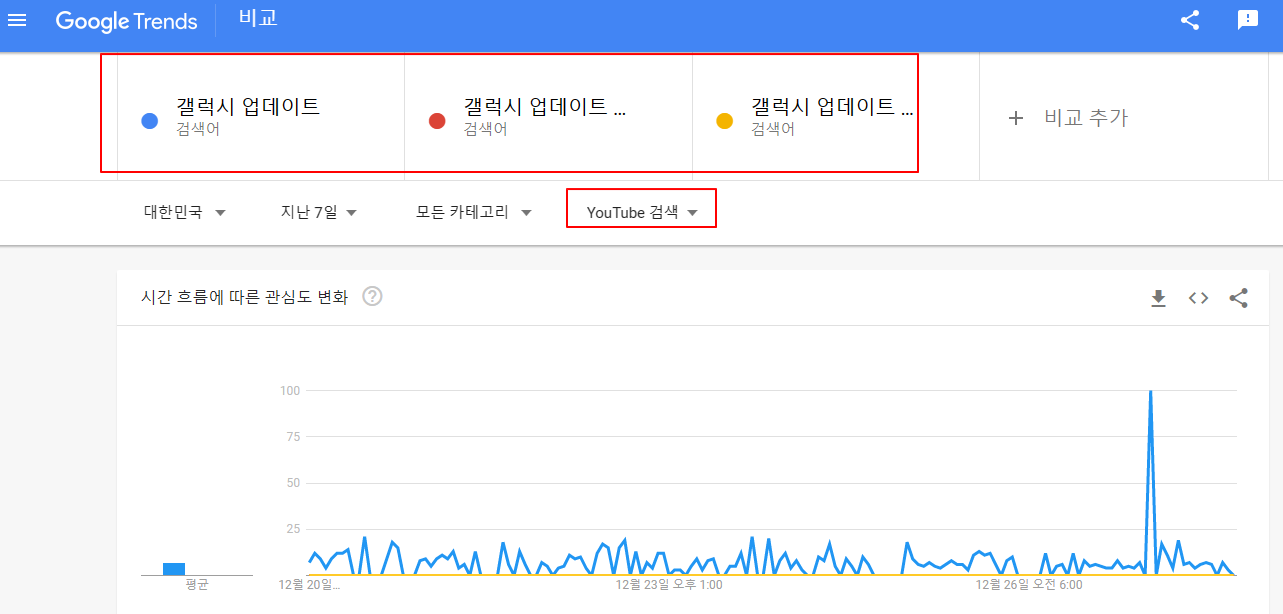The width and height of the screenshot is (1283, 614).
Task: Edit the first term 갤럭시 업데이트
Action: (248, 107)
